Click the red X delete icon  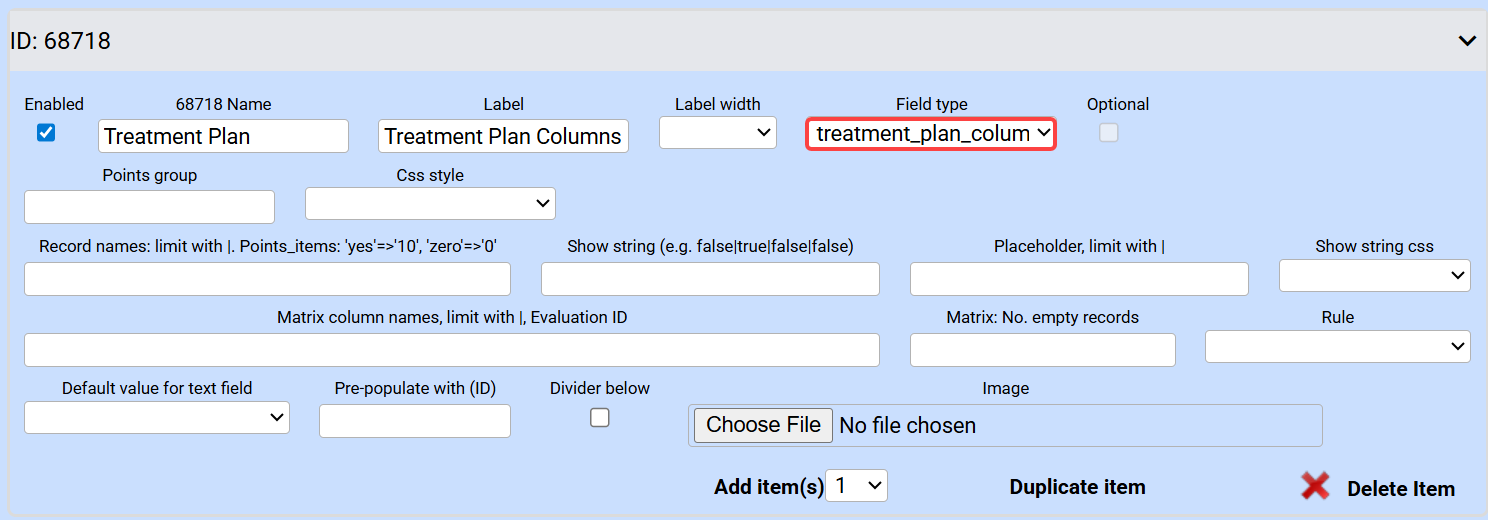click(1315, 486)
